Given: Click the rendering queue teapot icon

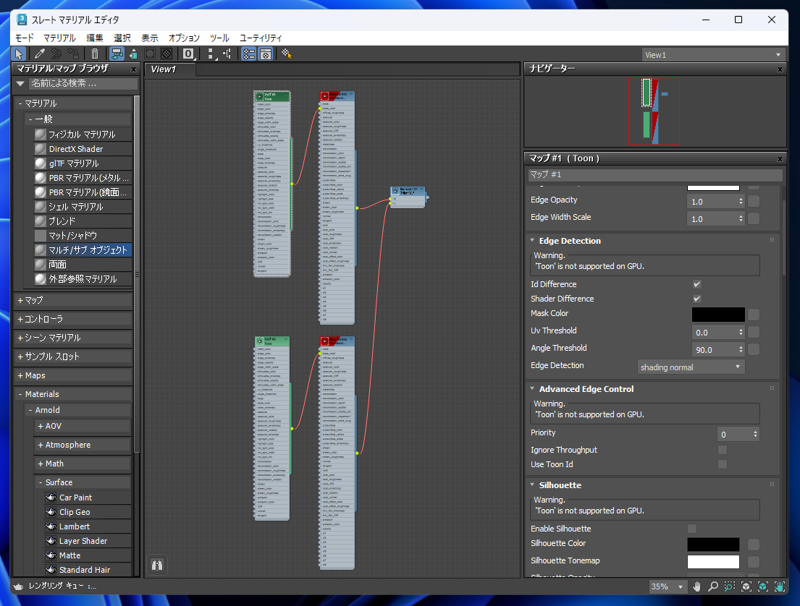Looking at the screenshot, I should (x=18, y=587).
